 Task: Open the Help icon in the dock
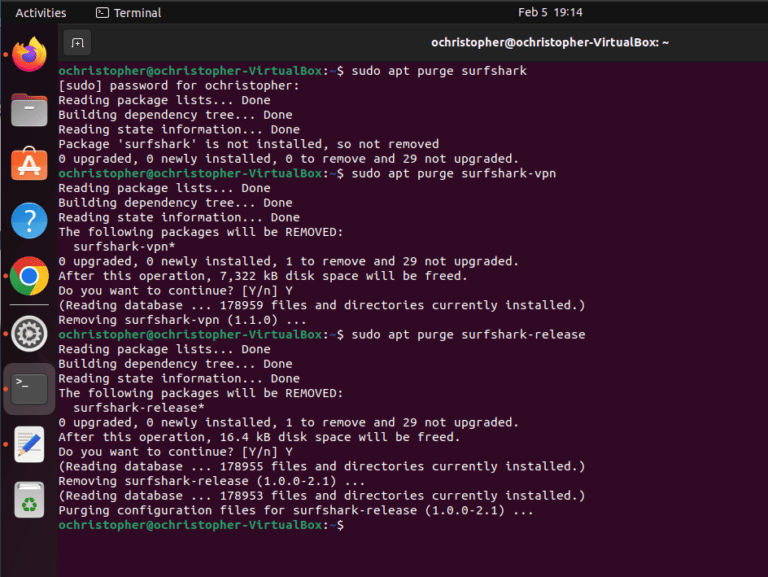[x=29, y=220]
